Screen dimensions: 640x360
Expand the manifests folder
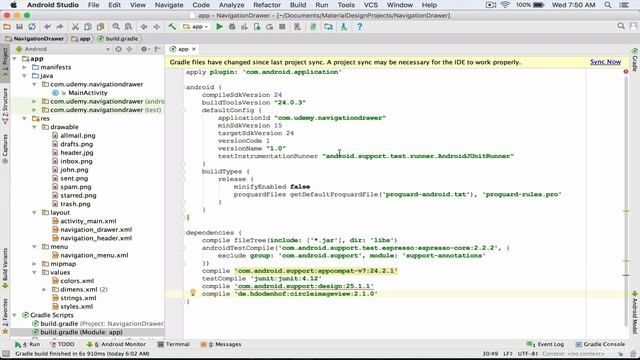click(x=25, y=67)
